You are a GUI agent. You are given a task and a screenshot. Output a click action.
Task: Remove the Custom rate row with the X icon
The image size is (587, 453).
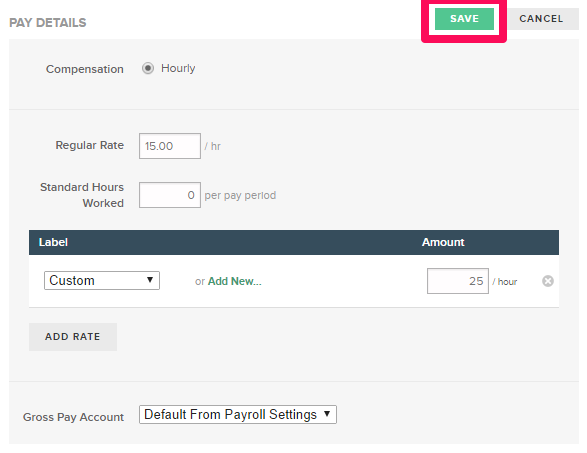point(548,281)
